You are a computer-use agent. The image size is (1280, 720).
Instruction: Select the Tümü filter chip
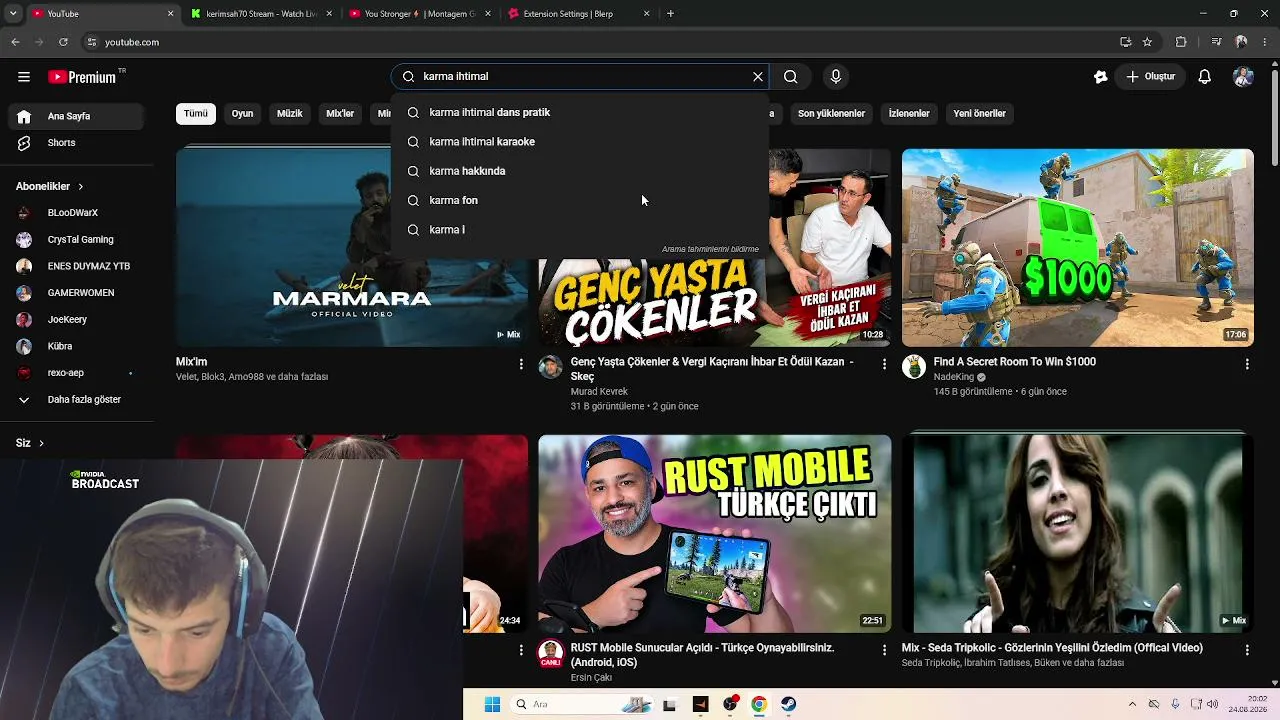(196, 114)
